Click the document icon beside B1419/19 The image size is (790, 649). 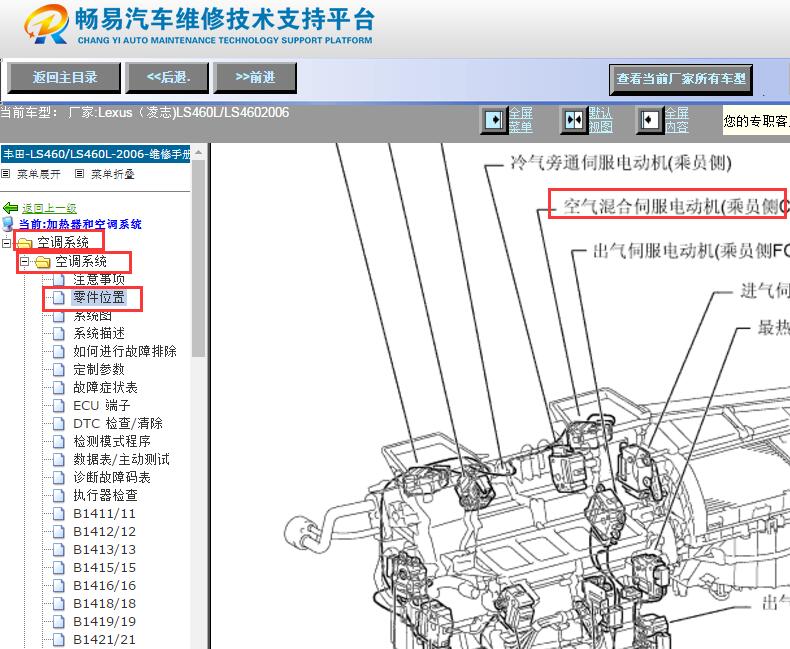[59, 621]
